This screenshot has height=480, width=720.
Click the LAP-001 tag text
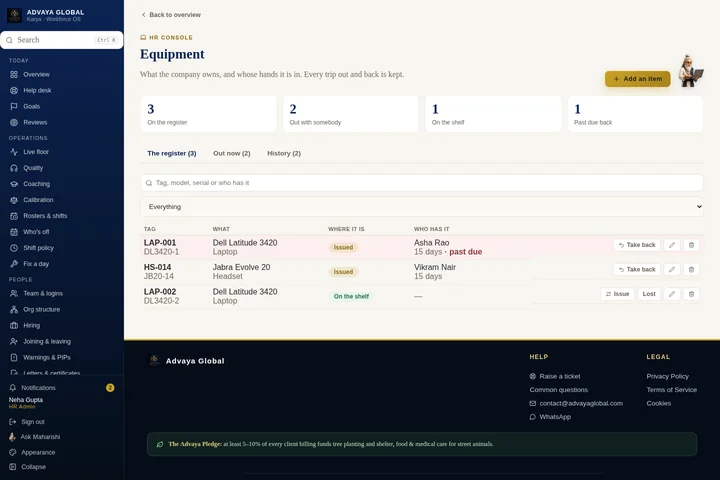(160, 243)
